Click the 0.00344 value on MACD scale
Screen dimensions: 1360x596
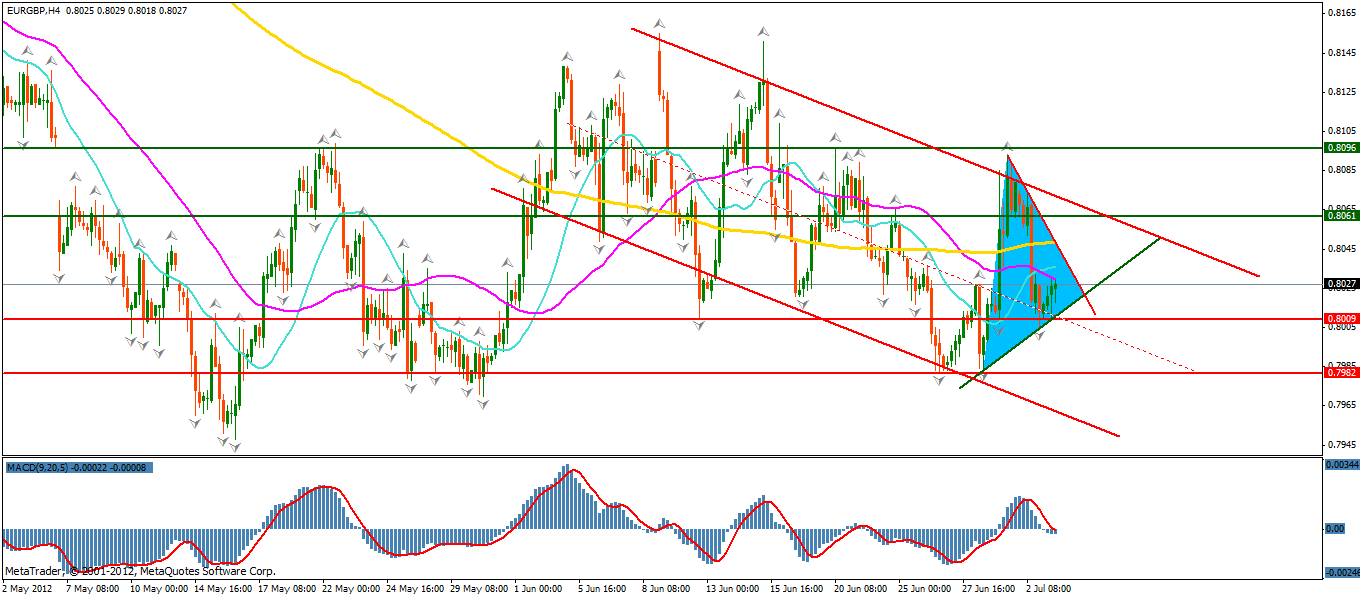coord(1340,465)
